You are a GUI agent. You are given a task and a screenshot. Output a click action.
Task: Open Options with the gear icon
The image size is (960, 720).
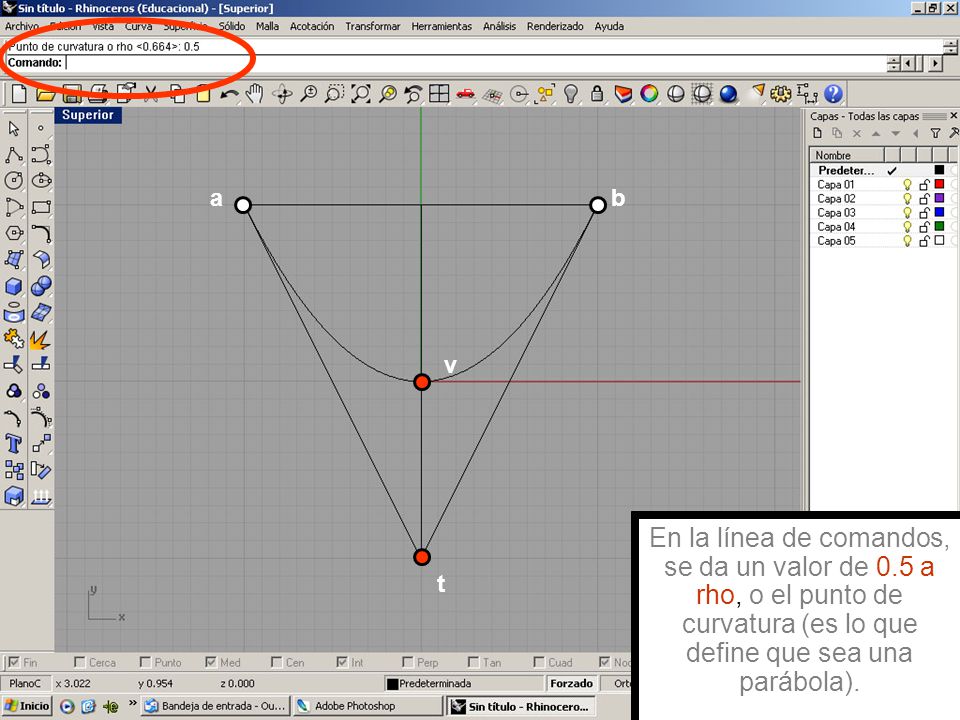(x=780, y=94)
